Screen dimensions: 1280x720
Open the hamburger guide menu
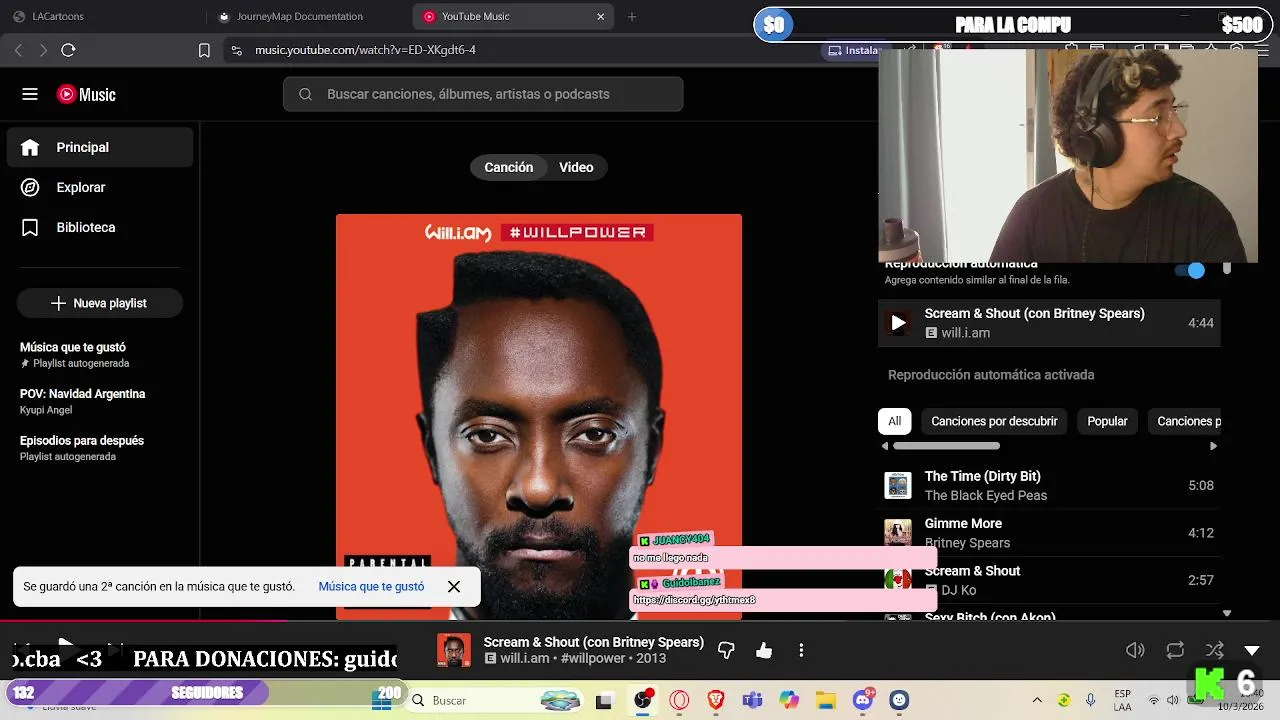[30, 94]
